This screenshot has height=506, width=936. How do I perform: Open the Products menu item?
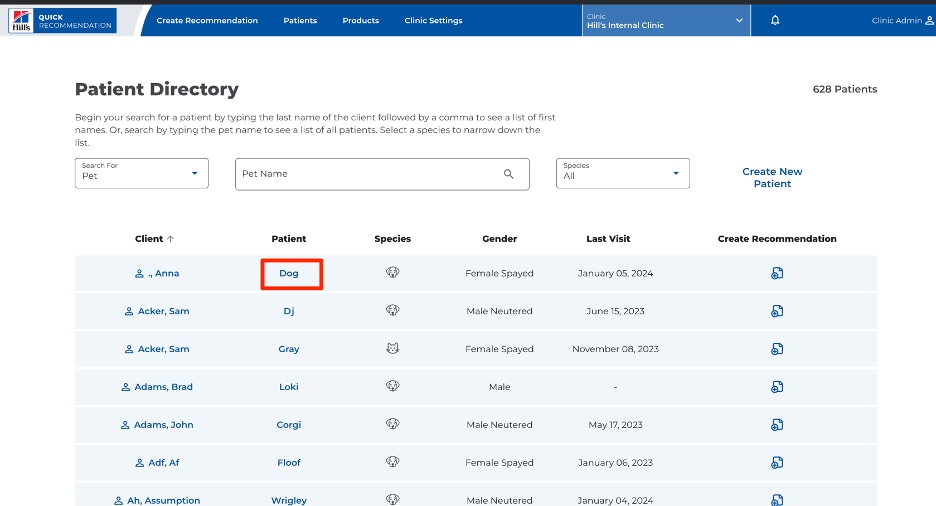(361, 20)
